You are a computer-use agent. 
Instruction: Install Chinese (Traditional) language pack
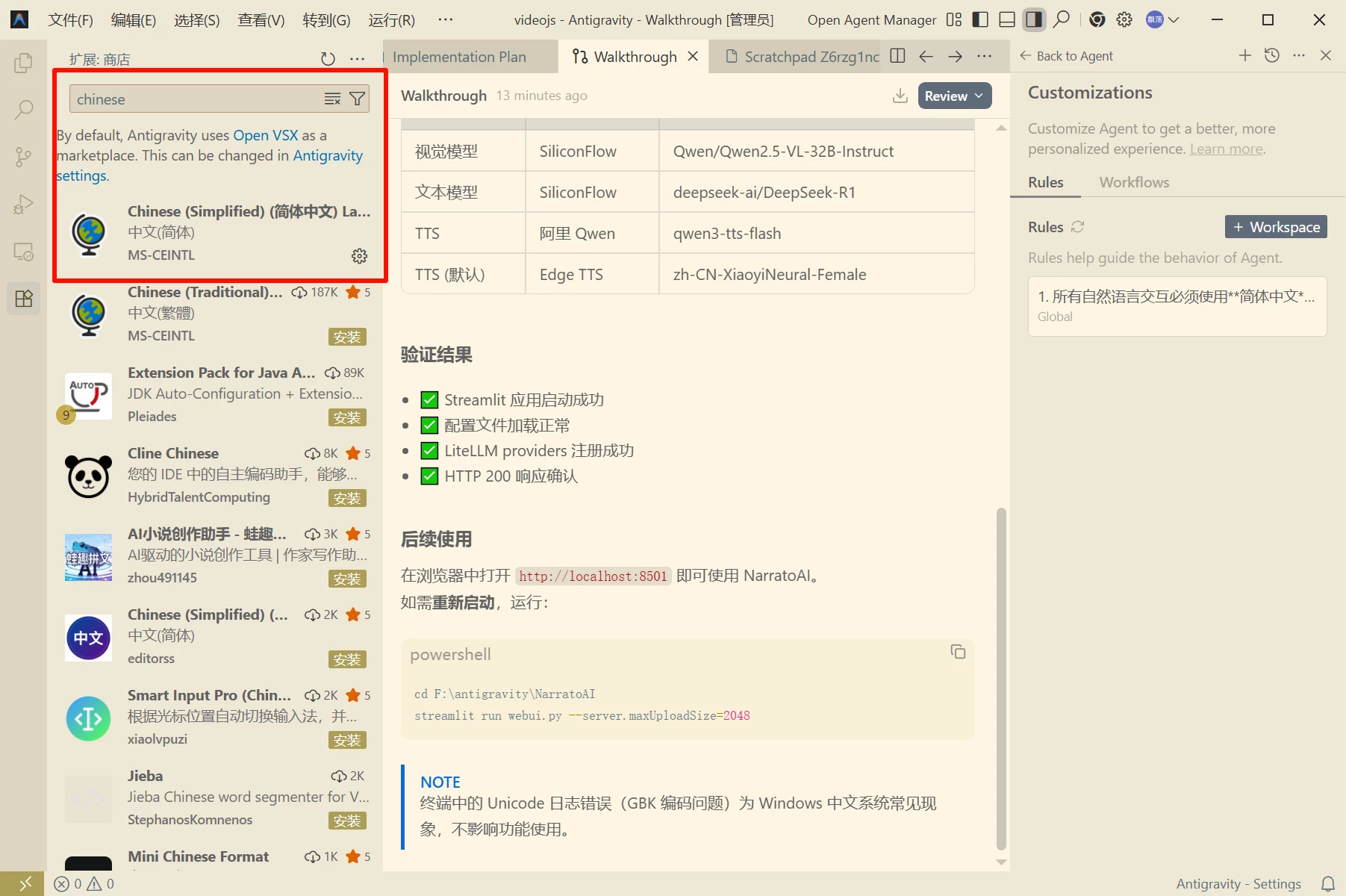pyautogui.click(x=347, y=337)
